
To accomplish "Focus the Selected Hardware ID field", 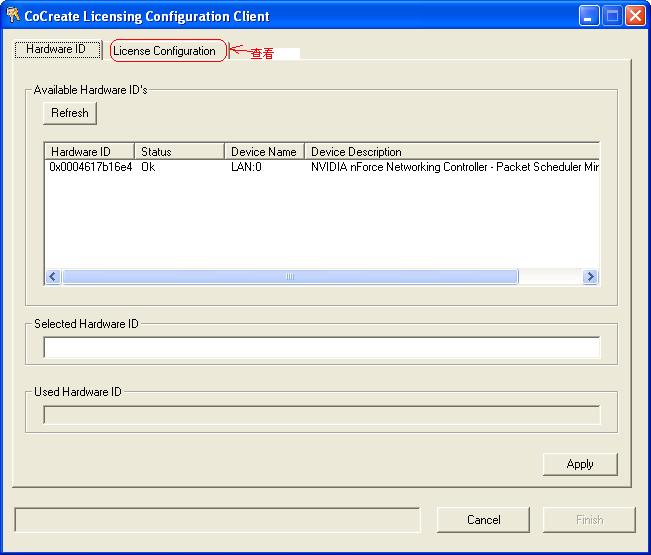I will 322,347.
